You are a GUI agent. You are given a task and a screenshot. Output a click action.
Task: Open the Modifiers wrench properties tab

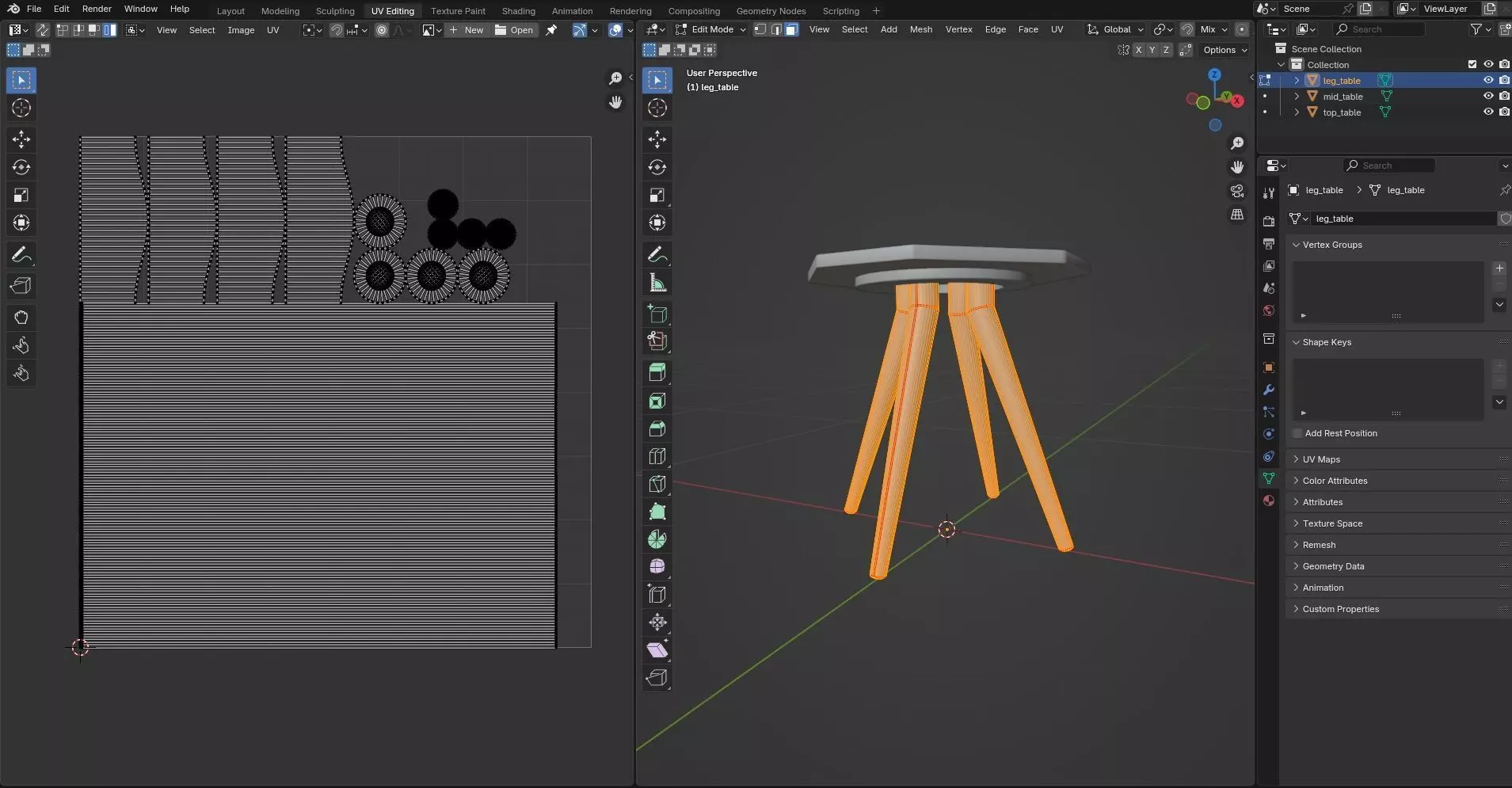coord(1269,390)
